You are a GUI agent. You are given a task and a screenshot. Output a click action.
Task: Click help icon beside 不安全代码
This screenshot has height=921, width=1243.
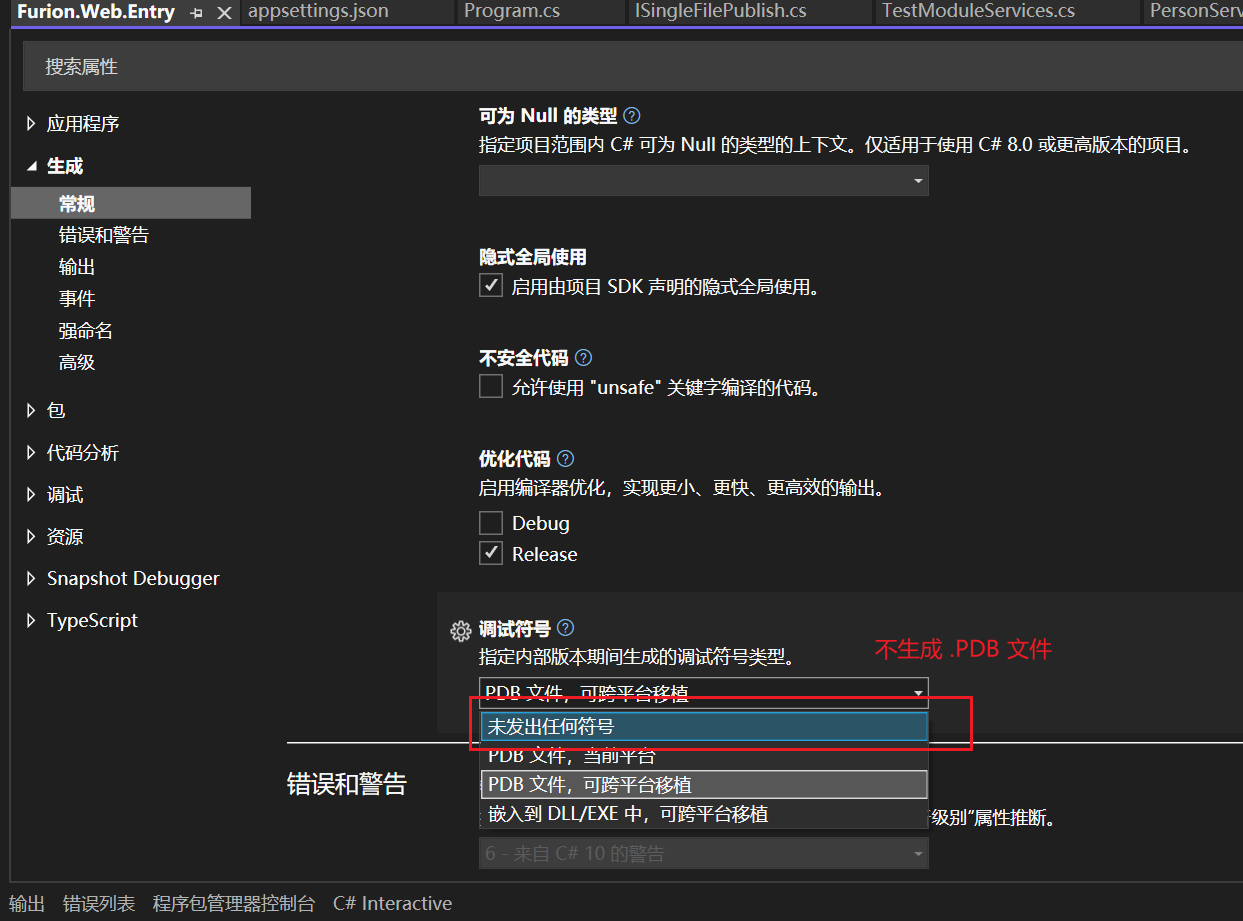[584, 358]
